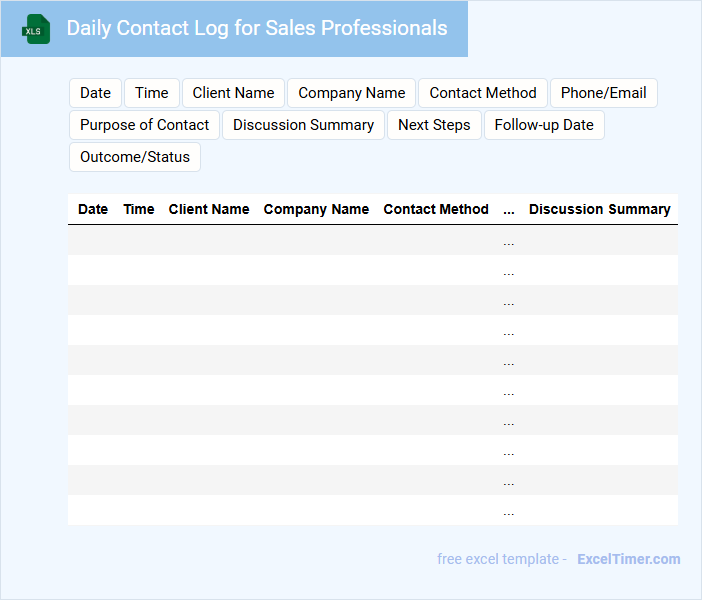This screenshot has height=600, width=702.
Task: Select the Discussion Summary tag
Action: point(303,125)
